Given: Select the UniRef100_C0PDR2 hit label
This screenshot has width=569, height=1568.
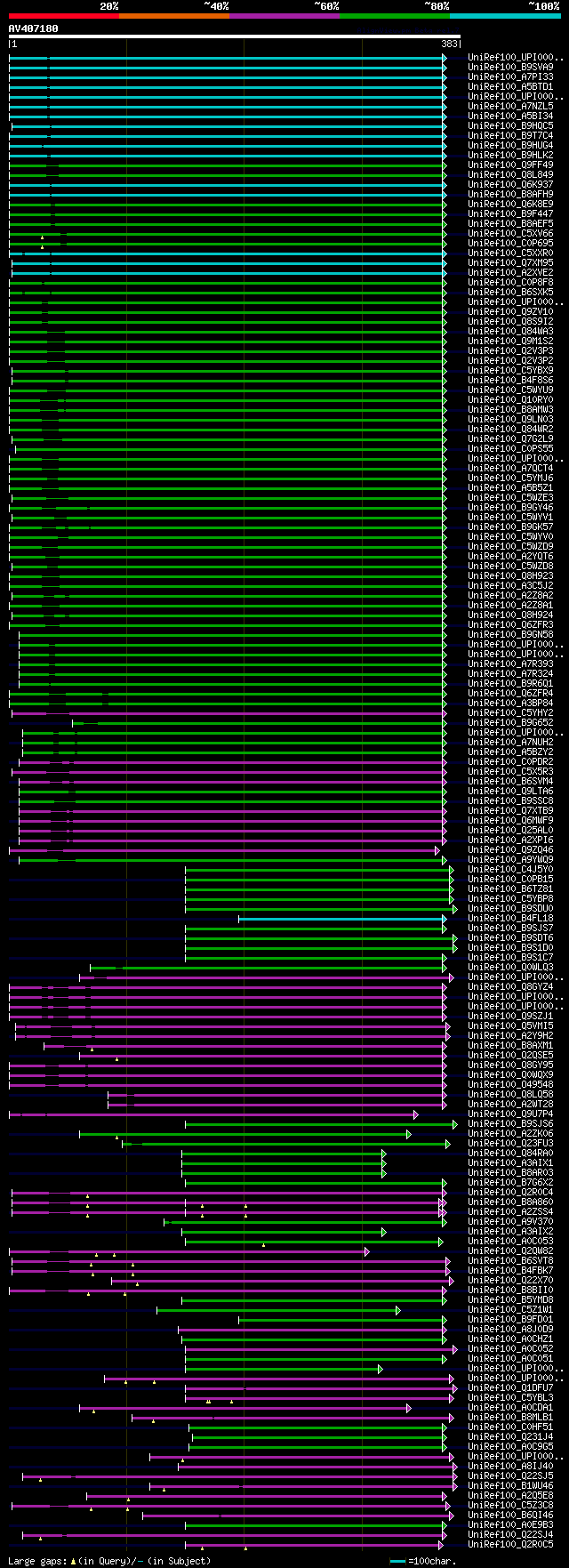Looking at the screenshot, I should tap(510, 761).
